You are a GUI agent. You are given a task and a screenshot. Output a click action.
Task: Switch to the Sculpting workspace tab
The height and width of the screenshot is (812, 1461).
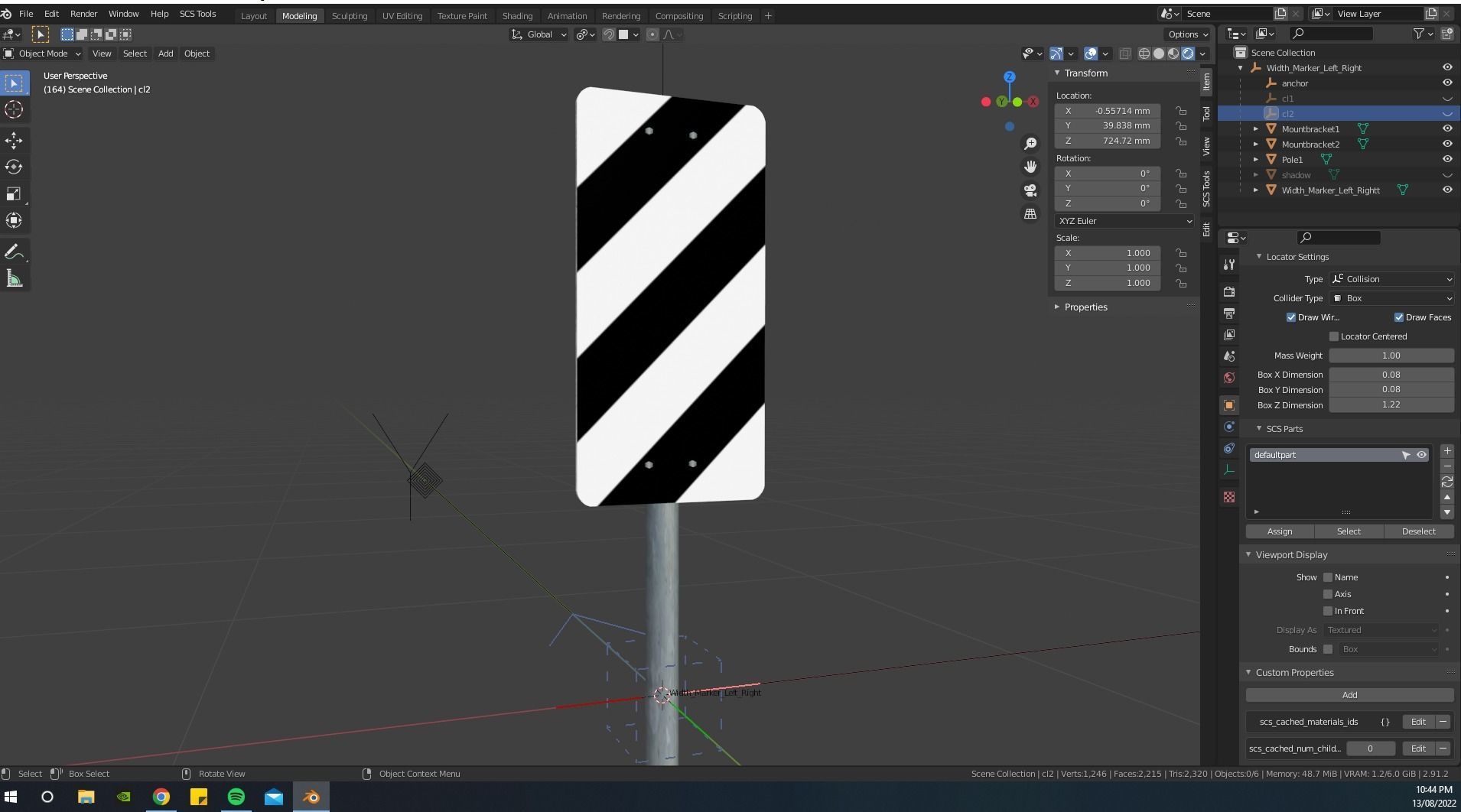coord(350,15)
